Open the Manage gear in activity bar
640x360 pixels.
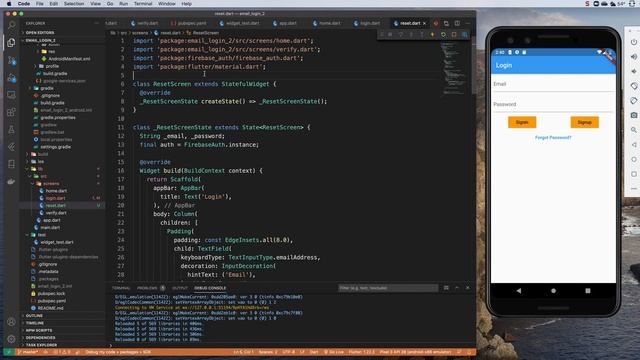pos(11,339)
